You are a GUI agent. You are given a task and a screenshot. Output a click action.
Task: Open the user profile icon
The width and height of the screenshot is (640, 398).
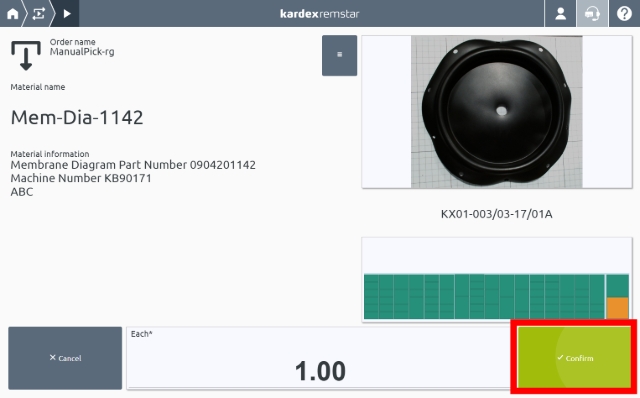point(560,13)
